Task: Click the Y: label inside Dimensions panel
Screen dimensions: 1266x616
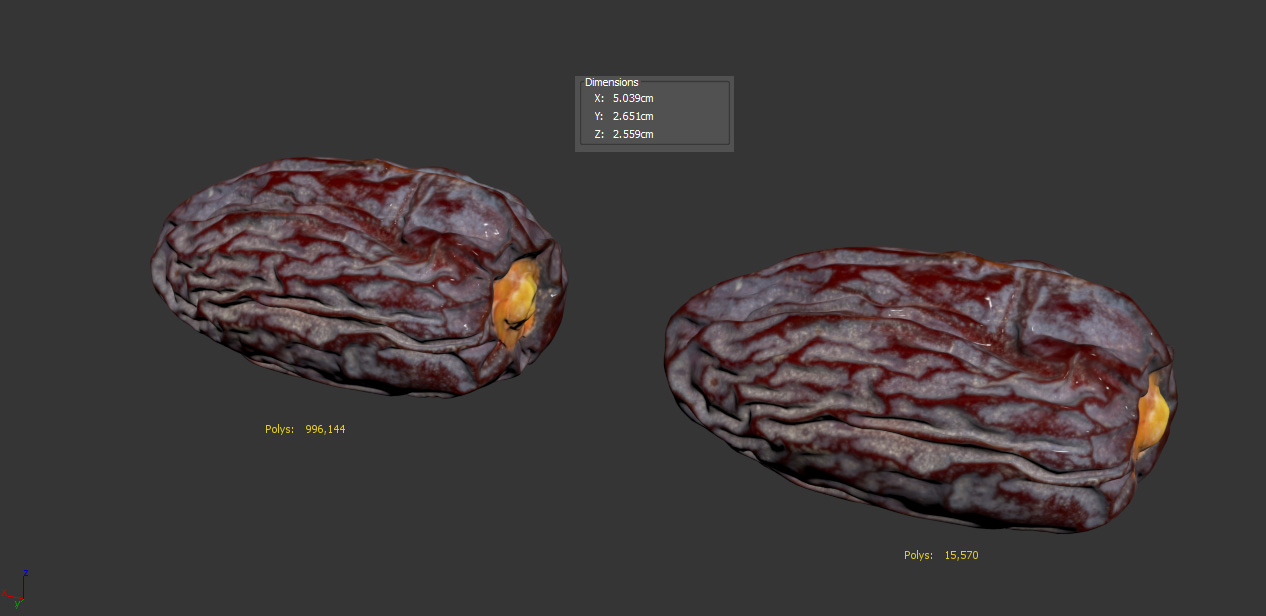Action: point(598,116)
